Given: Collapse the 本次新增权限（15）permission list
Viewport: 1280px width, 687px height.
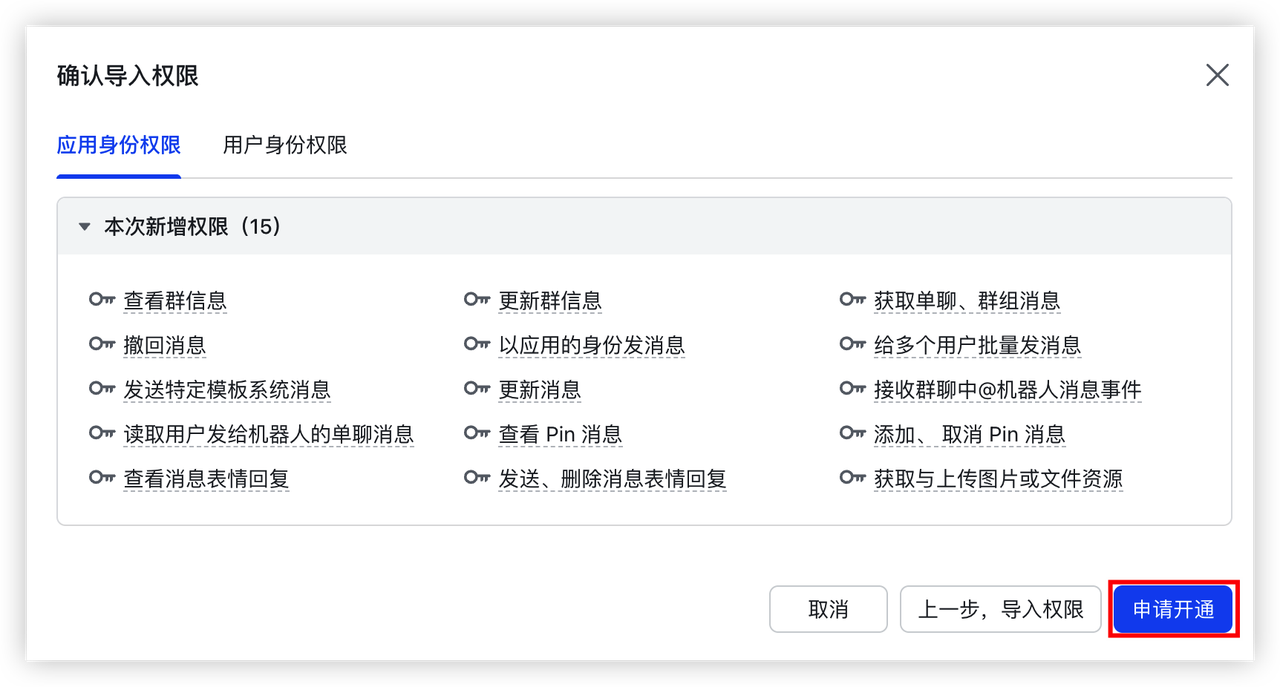Looking at the screenshot, I should click(84, 226).
